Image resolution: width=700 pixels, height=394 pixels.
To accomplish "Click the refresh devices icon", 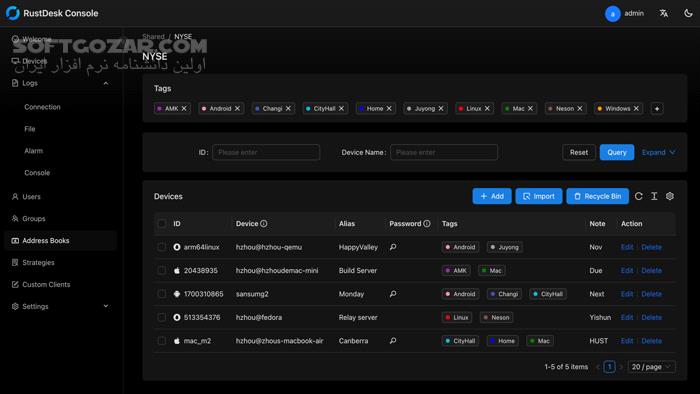I will tap(638, 196).
